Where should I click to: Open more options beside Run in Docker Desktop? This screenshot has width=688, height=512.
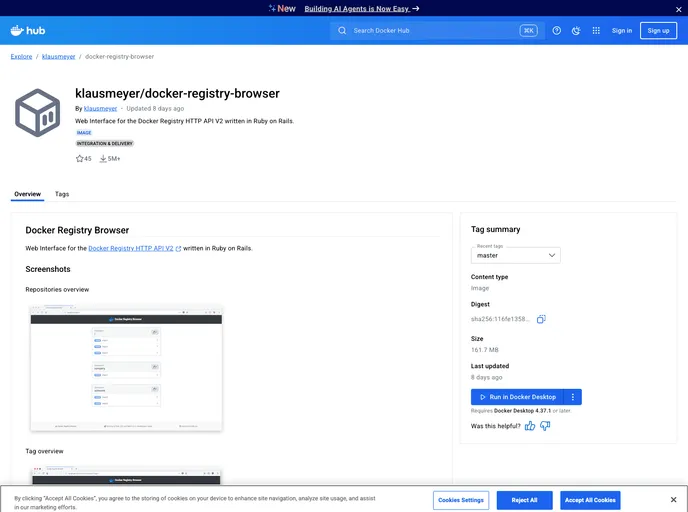pos(573,397)
